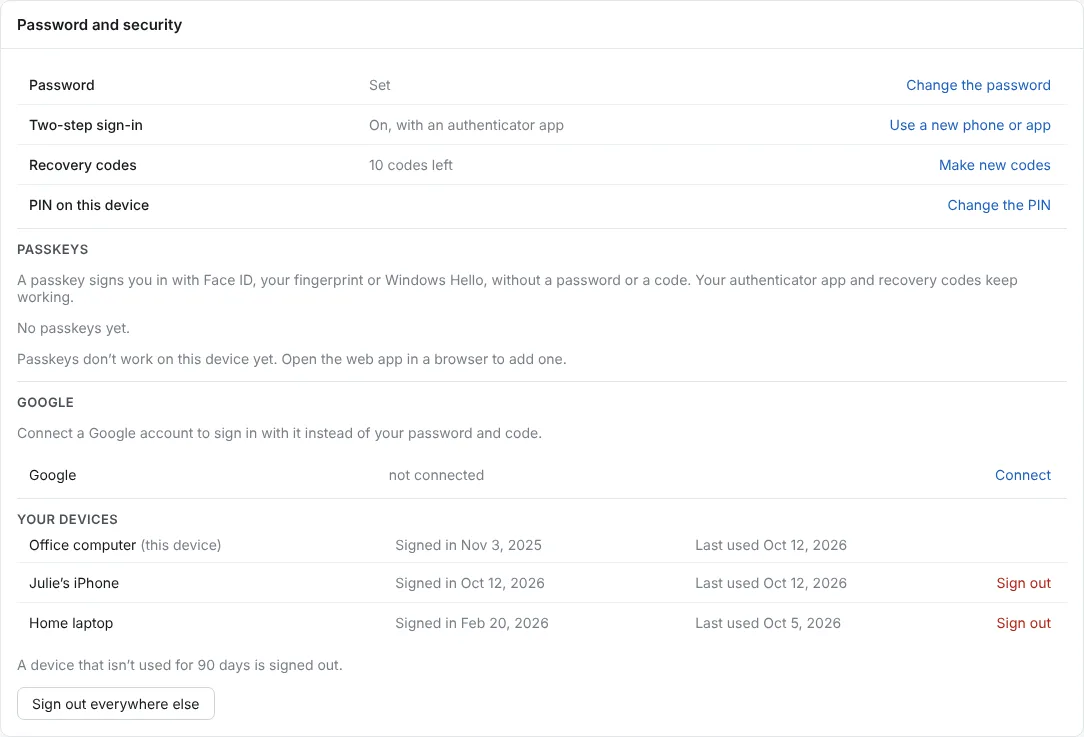
Task: Select the 10 codes left status text
Action: point(411,165)
